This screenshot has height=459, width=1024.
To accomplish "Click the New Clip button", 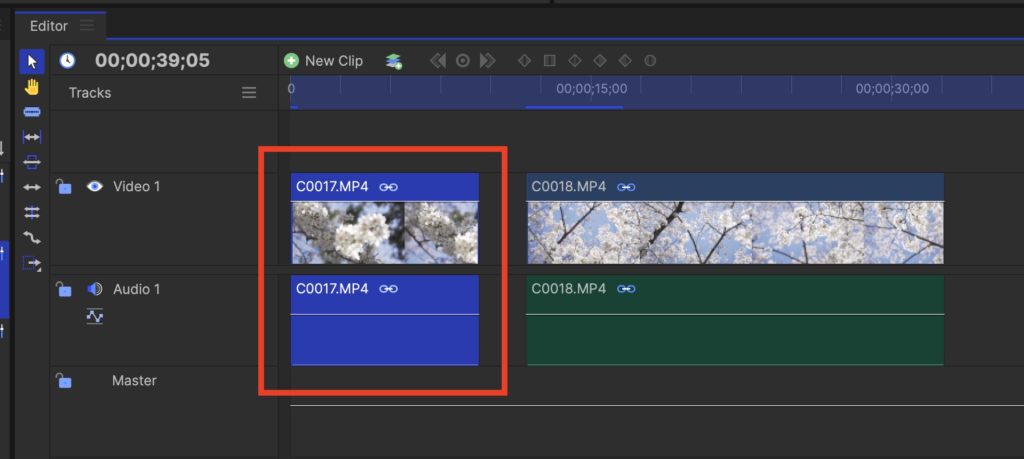I will (324, 61).
